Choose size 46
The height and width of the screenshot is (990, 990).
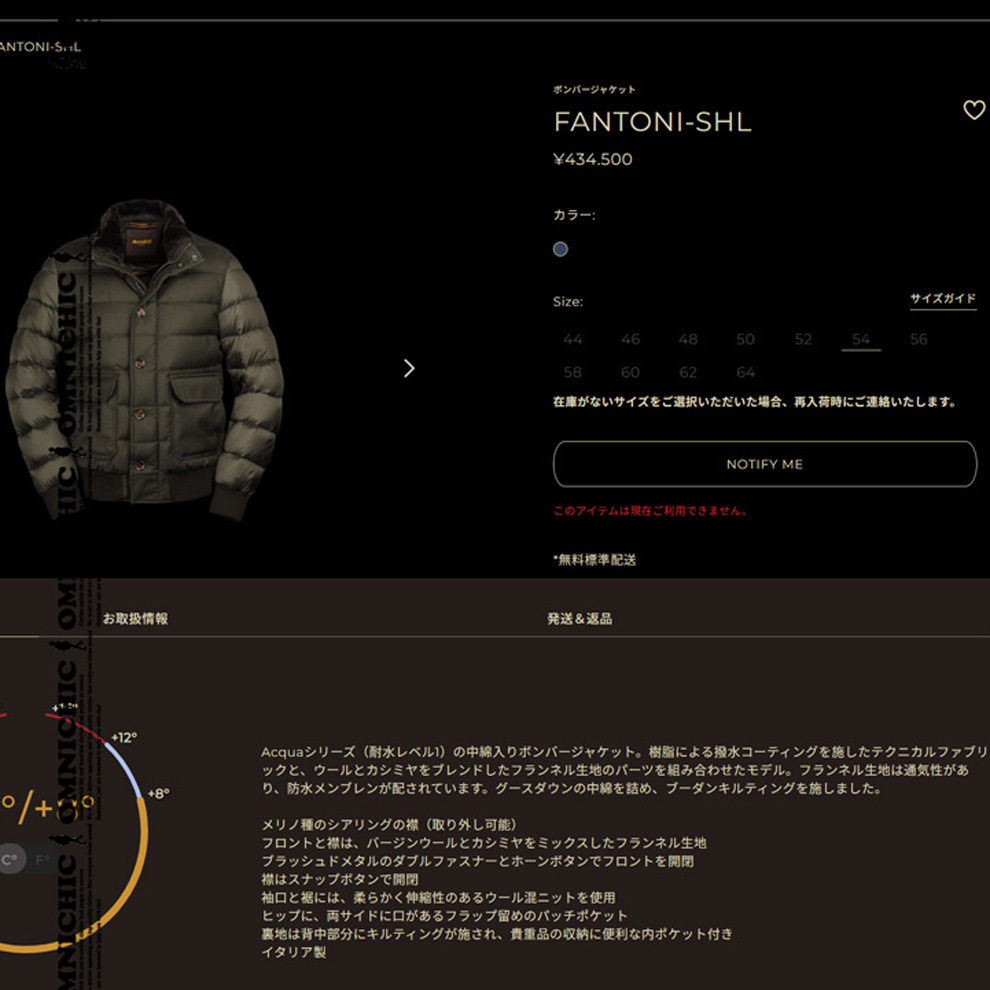coord(630,339)
